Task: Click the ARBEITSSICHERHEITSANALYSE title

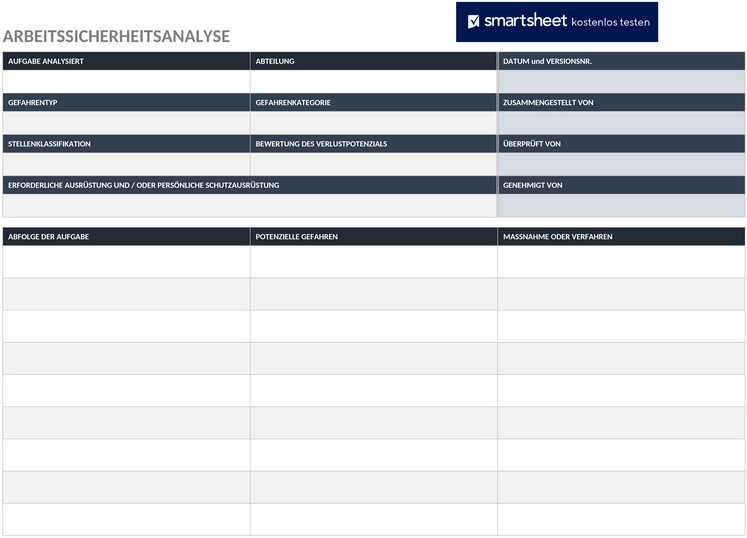Action: pos(116,36)
